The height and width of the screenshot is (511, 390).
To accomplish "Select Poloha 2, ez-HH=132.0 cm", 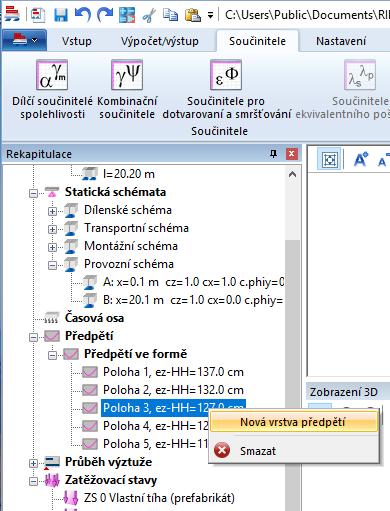I will tap(173, 390).
